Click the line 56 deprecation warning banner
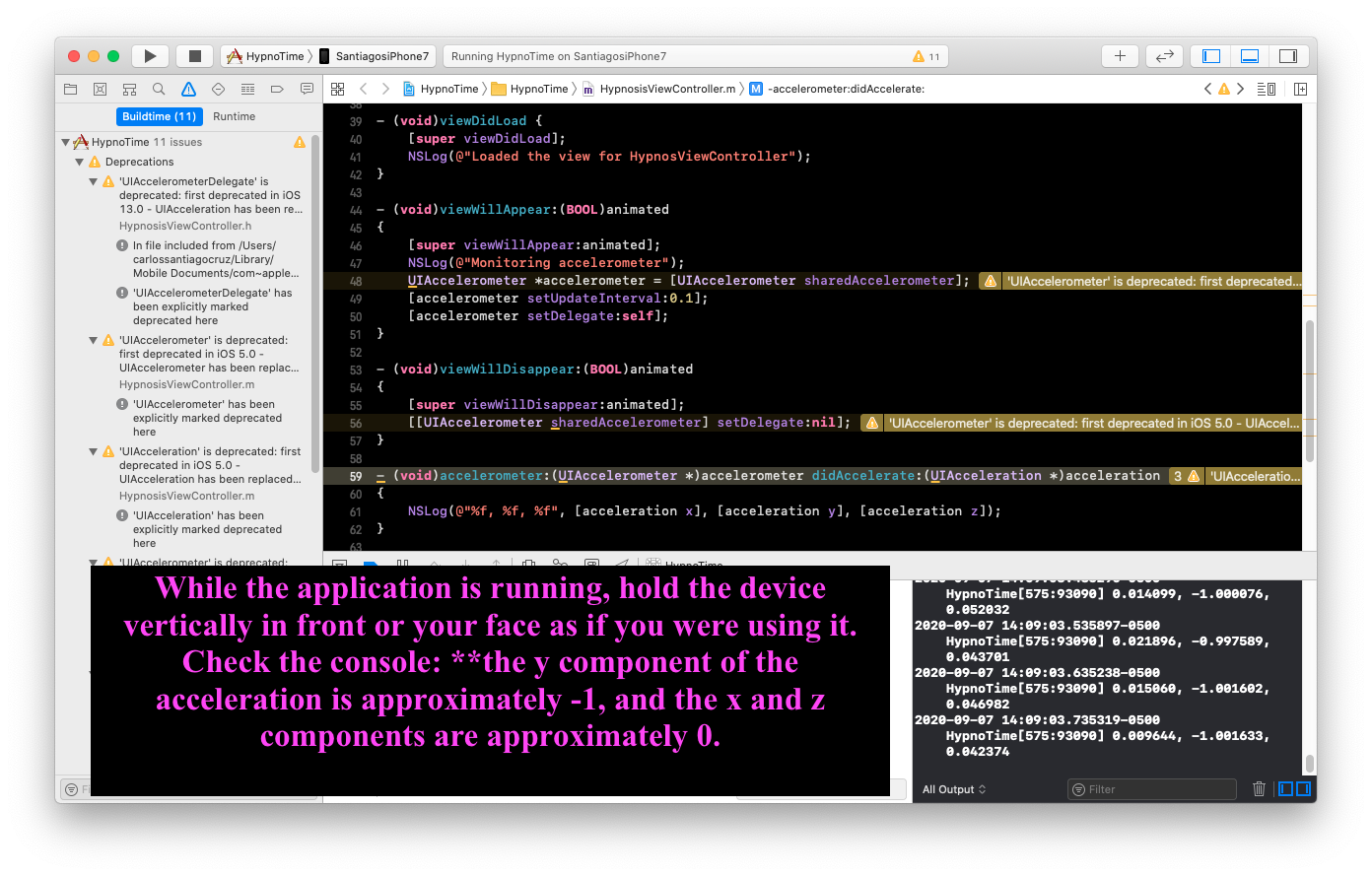 point(1081,423)
